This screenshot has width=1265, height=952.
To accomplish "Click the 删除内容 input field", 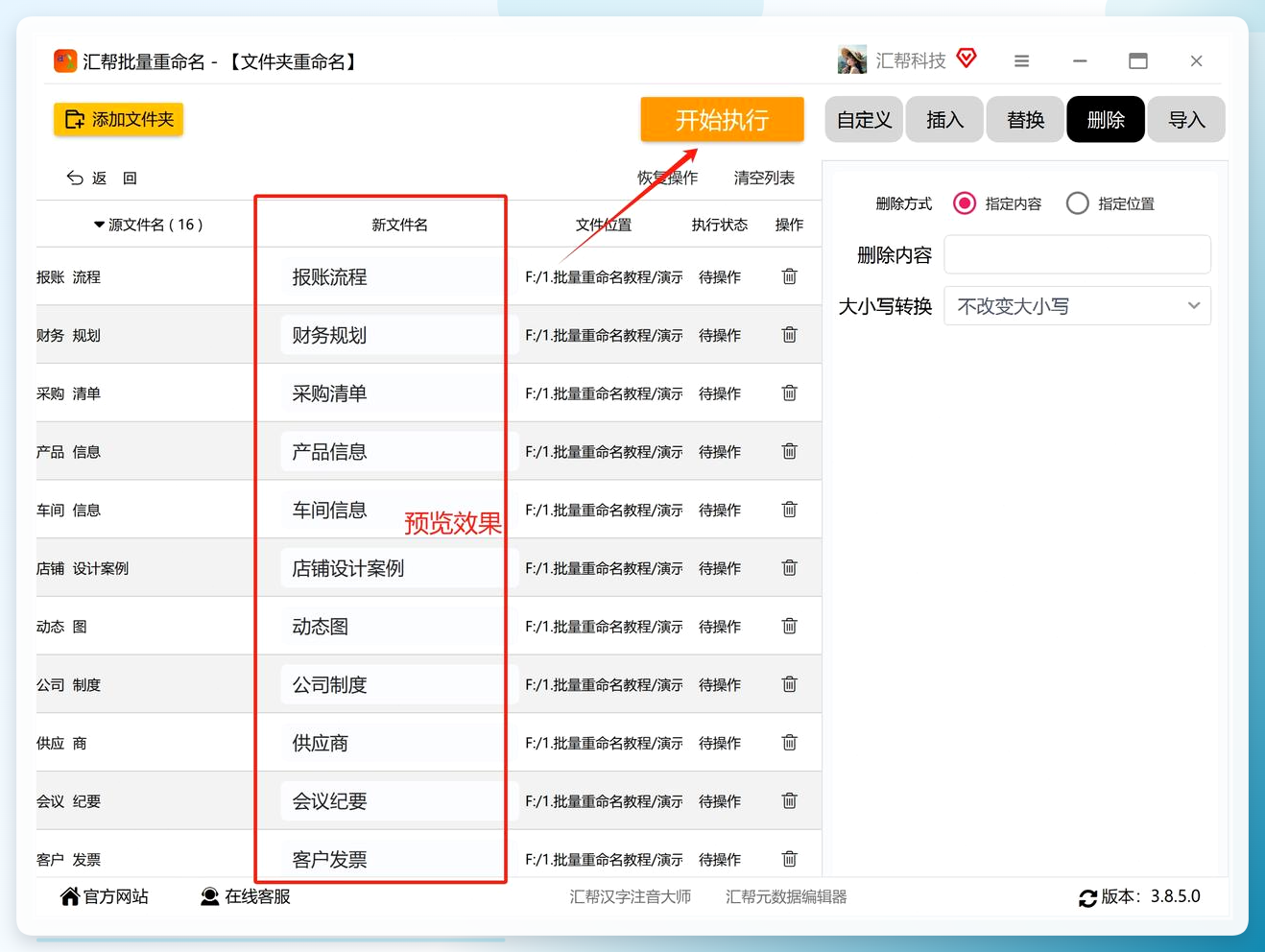I will [x=1078, y=254].
